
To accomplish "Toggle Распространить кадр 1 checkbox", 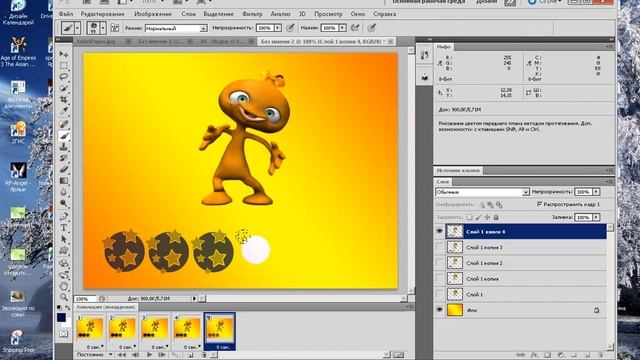I will coord(540,204).
